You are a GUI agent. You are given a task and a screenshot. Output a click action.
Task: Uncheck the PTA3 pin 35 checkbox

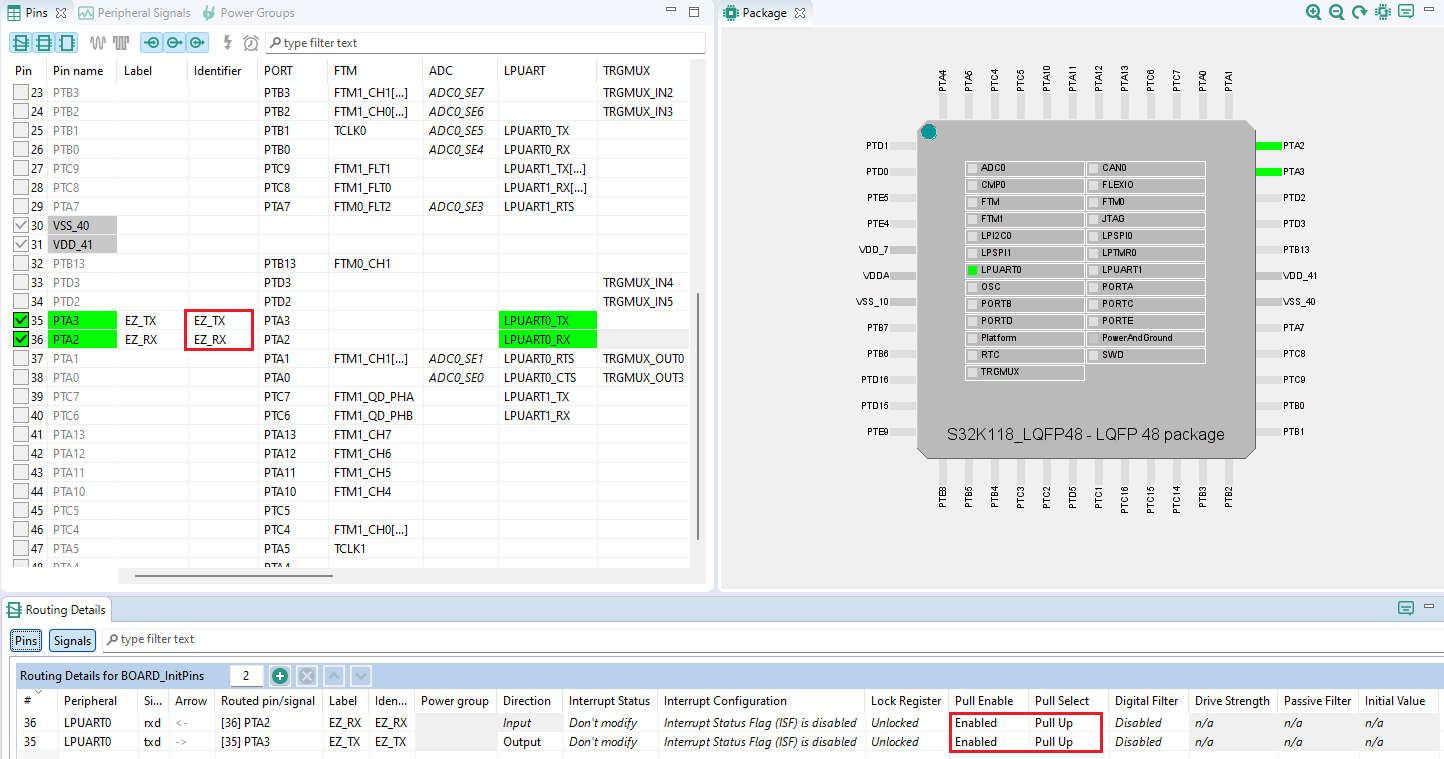[x=21, y=321]
